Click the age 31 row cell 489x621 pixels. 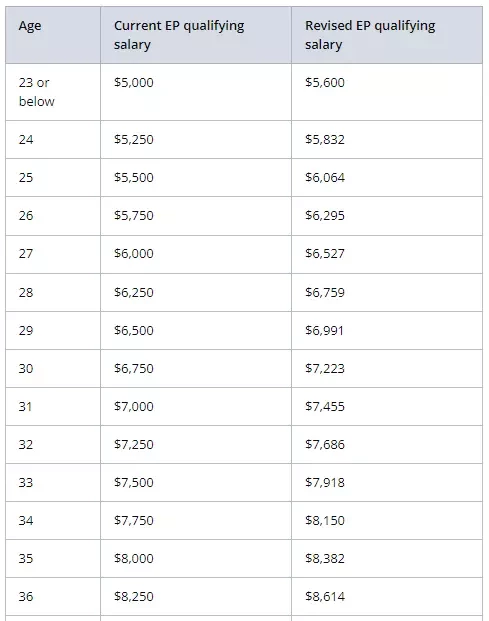click(x=53, y=406)
